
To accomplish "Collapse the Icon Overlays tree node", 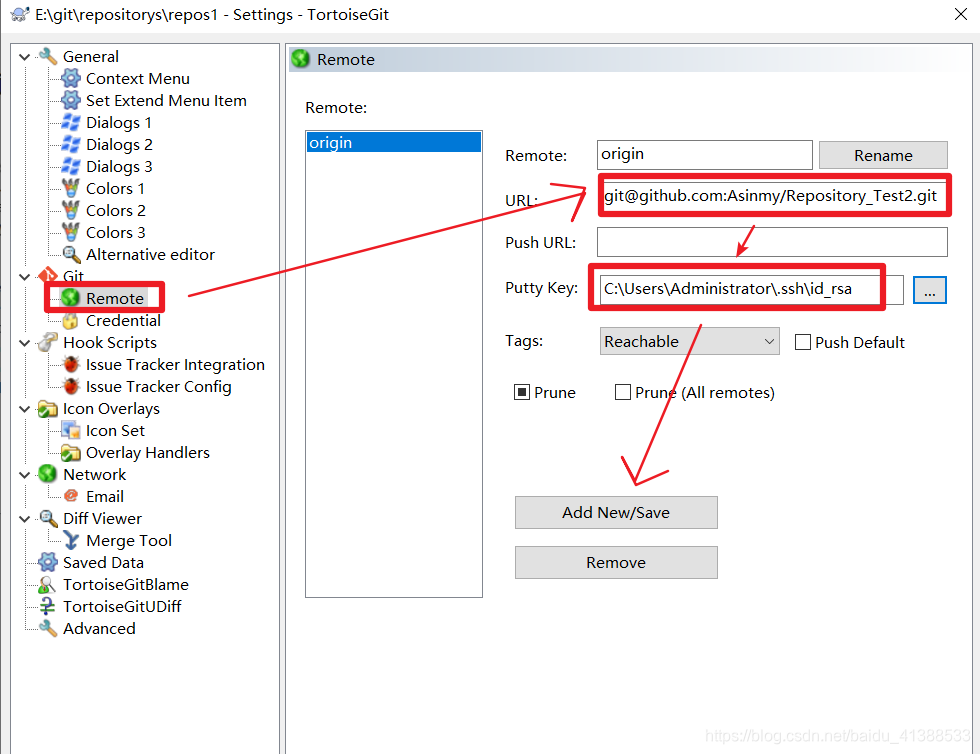I will click(x=24, y=409).
